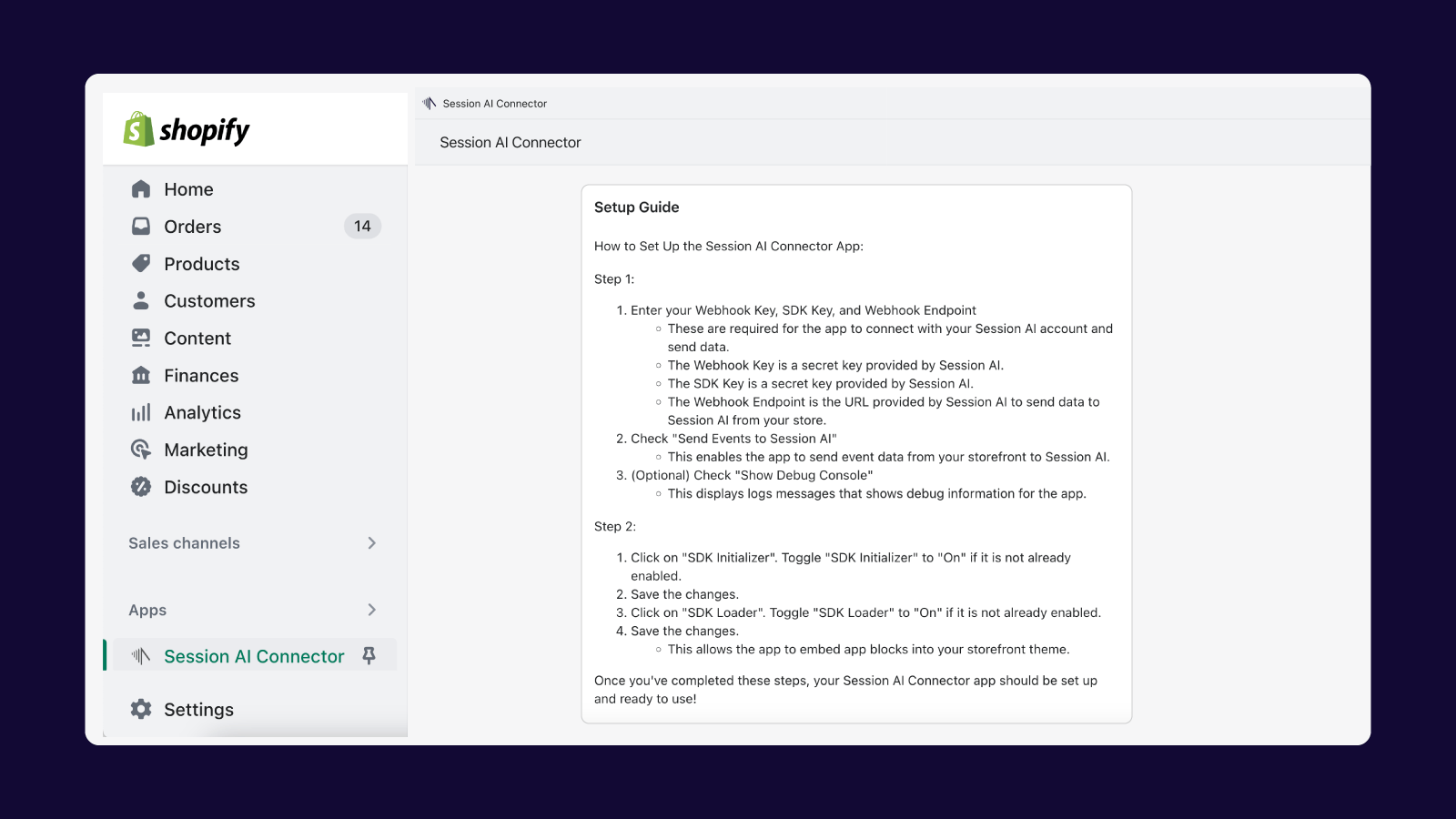
Task: Open Discounts in the sidebar
Action: [x=206, y=488]
